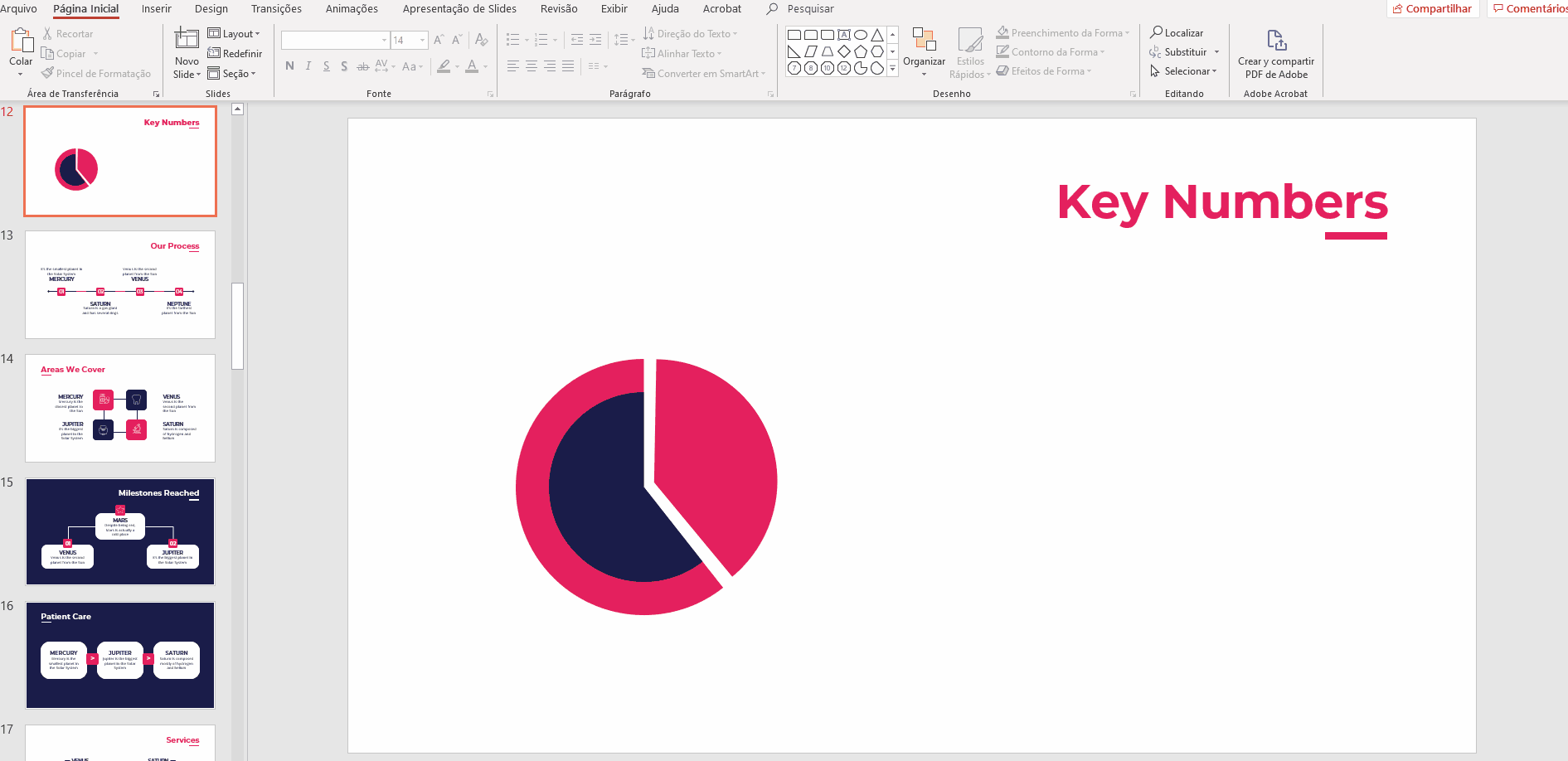Increase list indent level icon
Viewport: 1568px width, 761px height.
[x=595, y=40]
